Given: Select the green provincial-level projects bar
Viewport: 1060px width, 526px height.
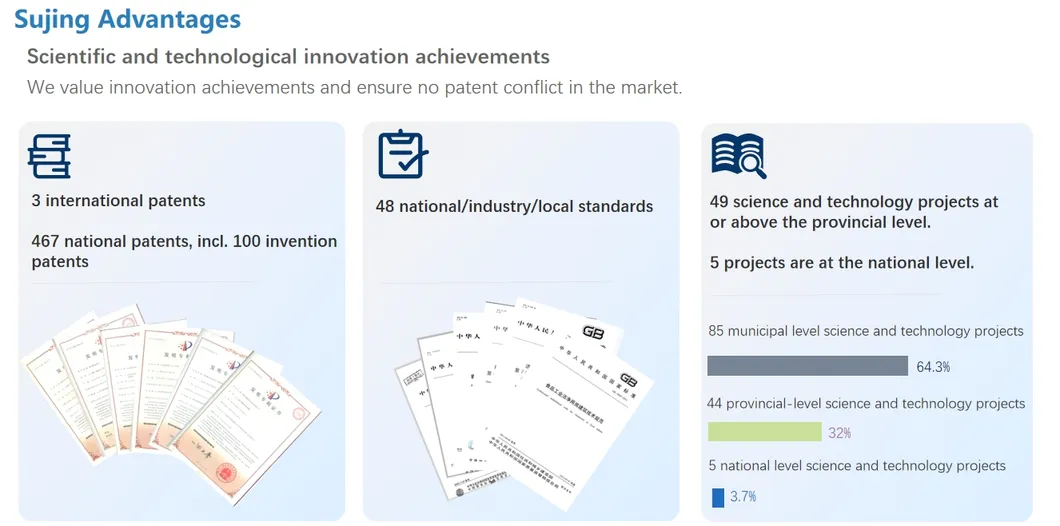Looking at the screenshot, I should pyautogui.click(x=764, y=432).
